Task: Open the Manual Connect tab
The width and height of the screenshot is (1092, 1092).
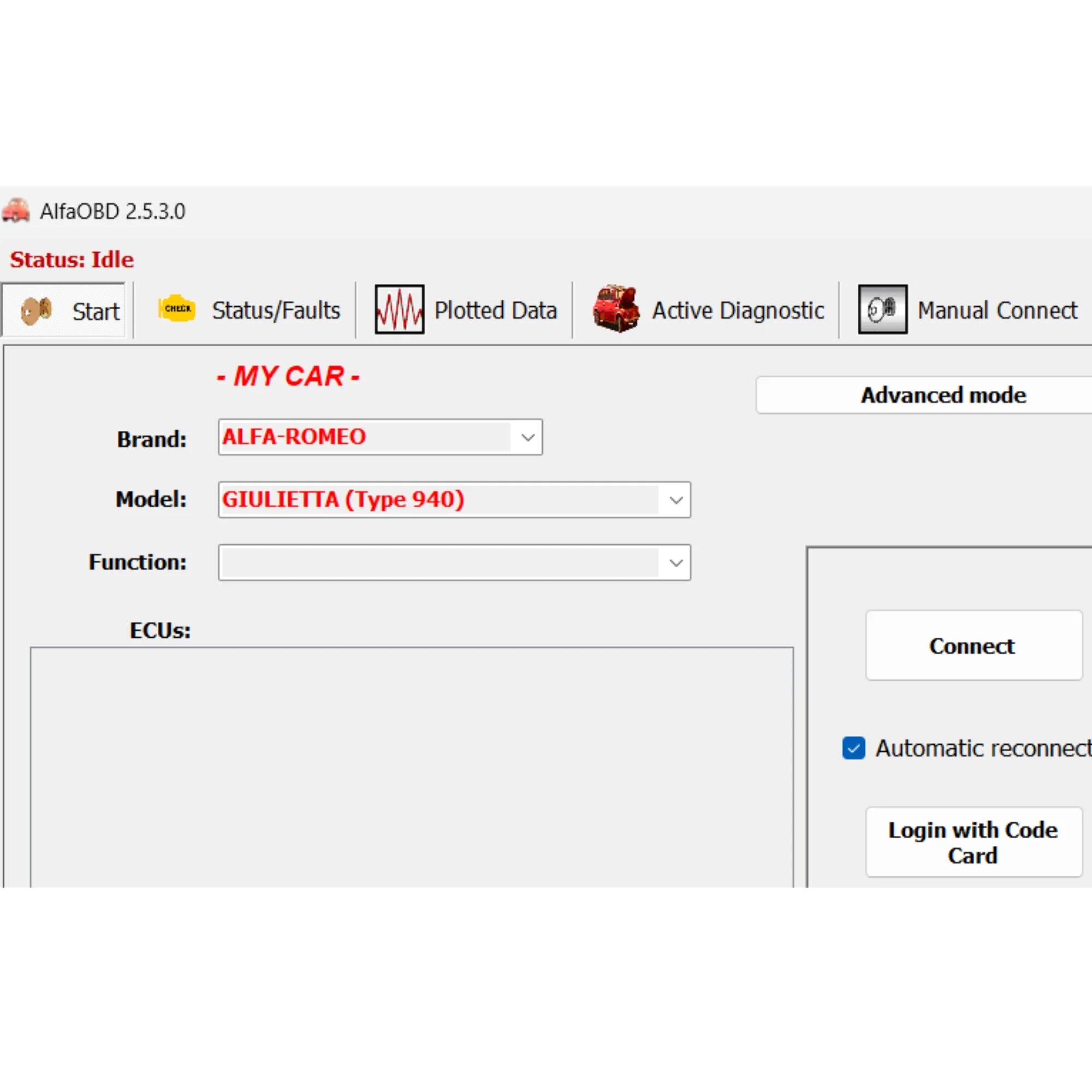Action: click(996, 310)
